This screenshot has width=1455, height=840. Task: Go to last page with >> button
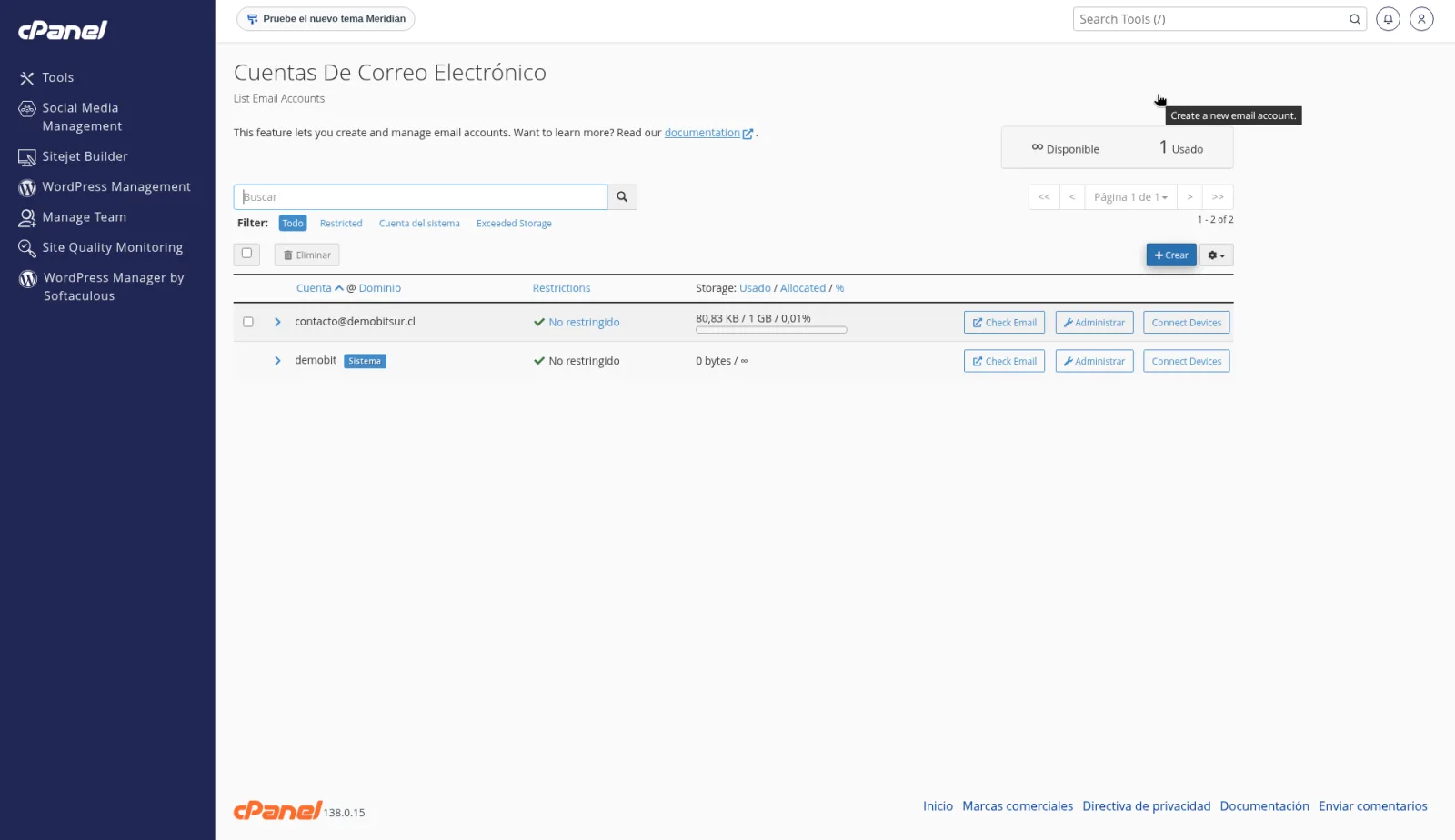point(1218,197)
